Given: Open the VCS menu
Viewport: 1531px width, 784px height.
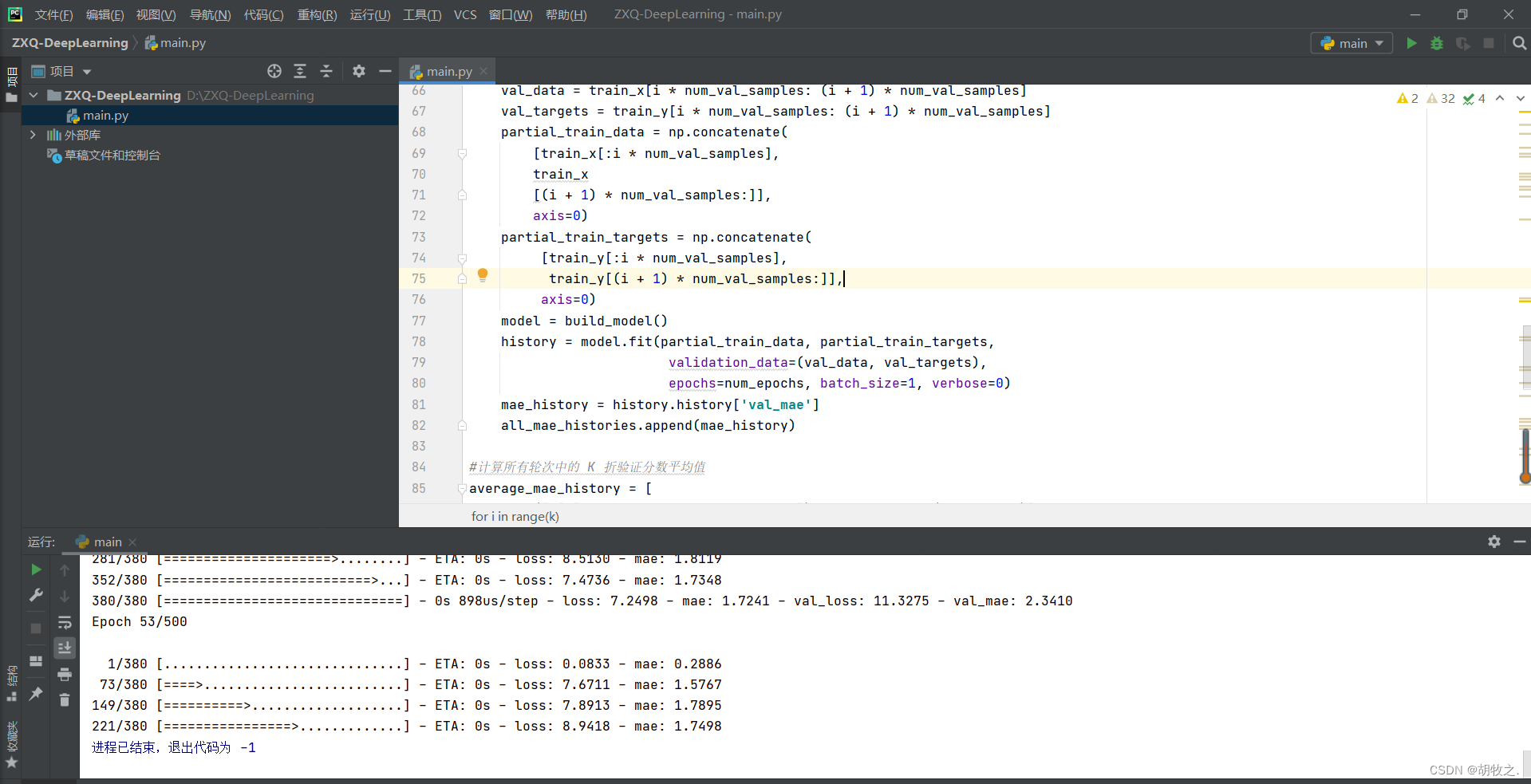Looking at the screenshot, I should (465, 14).
